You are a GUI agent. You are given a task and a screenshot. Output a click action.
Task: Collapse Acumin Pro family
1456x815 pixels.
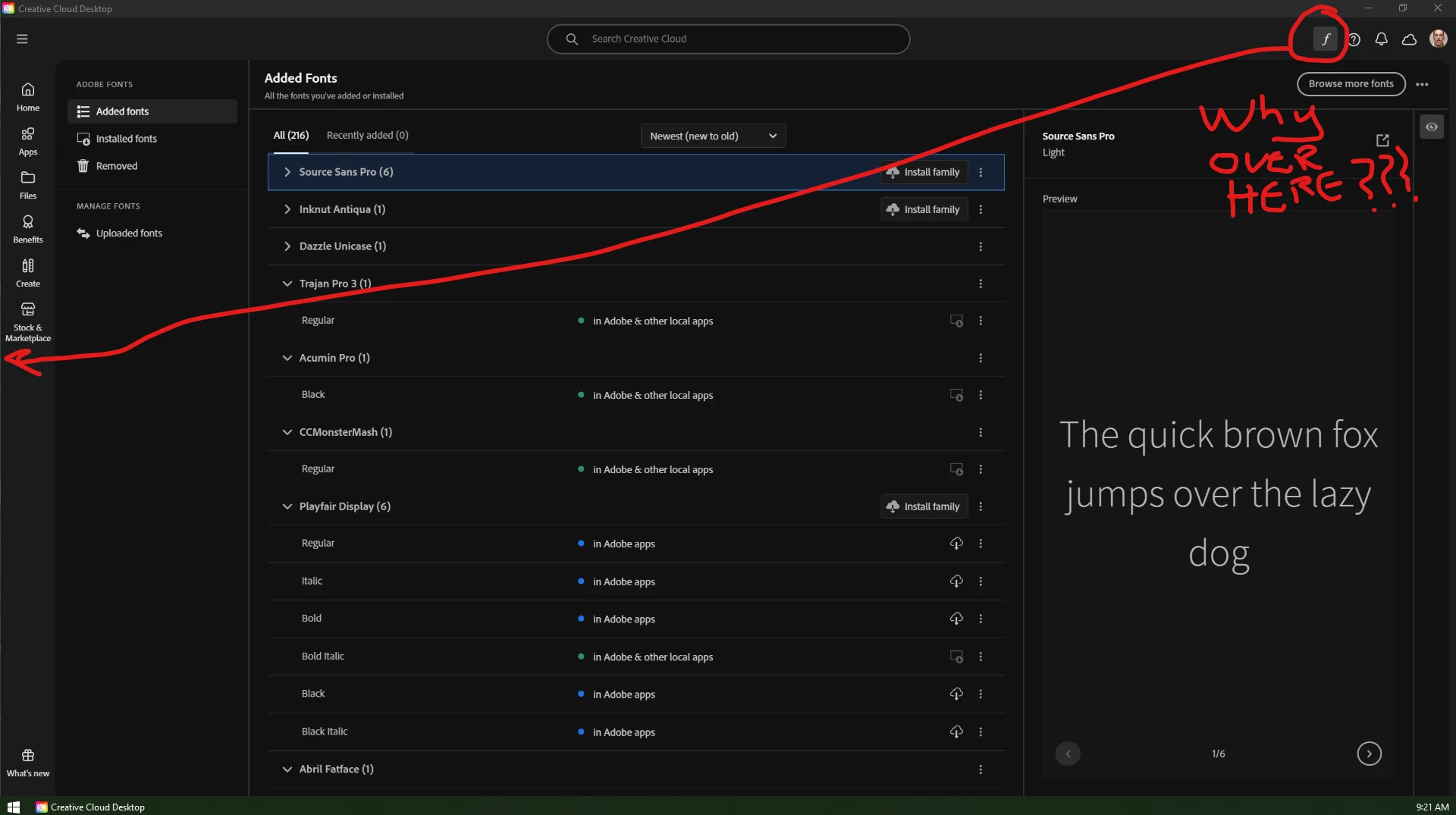click(287, 358)
